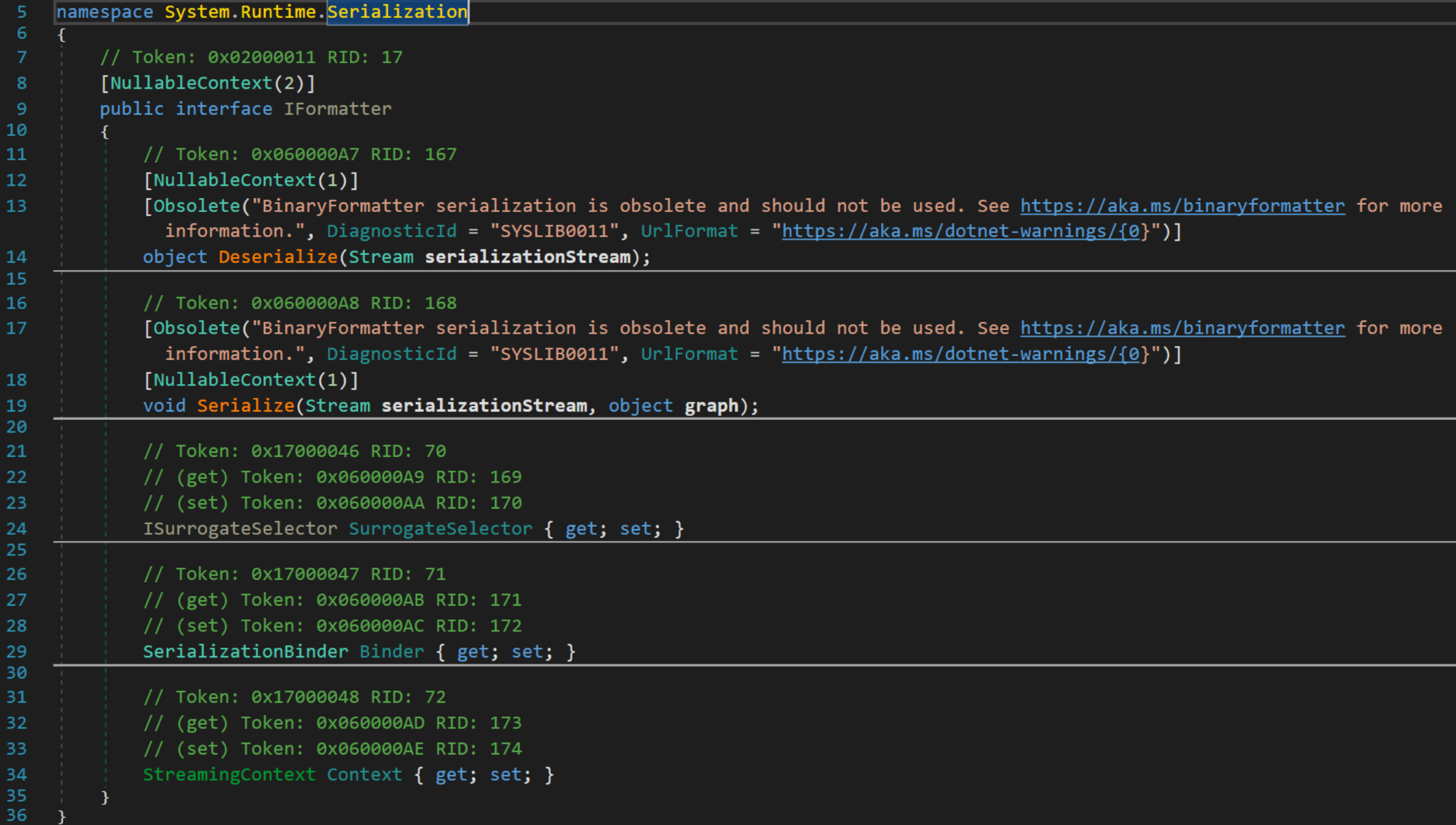The image size is (1456, 825).
Task: Select the IFormatter interface name
Action: 338,109
